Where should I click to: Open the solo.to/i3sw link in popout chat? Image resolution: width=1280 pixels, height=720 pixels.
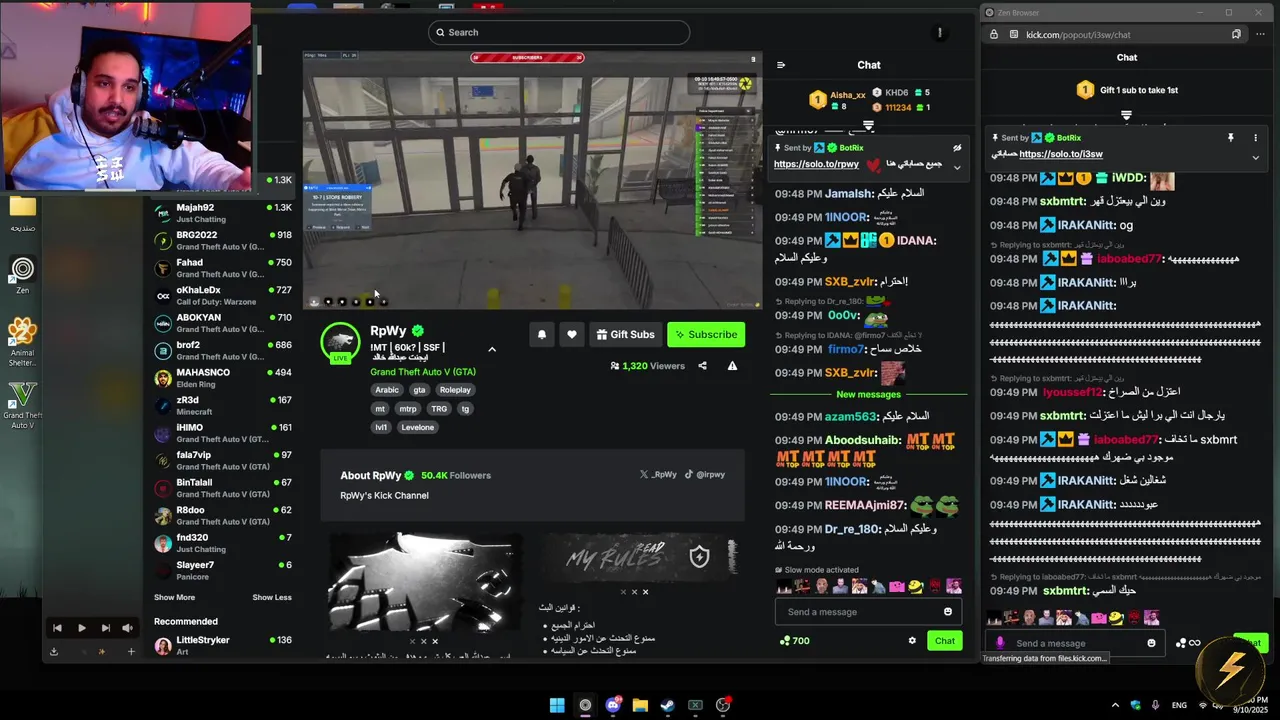pos(1061,154)
